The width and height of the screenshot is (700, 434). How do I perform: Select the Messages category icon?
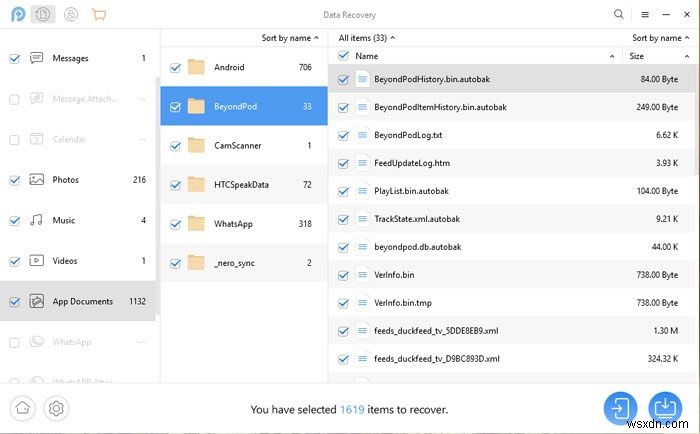36,58
